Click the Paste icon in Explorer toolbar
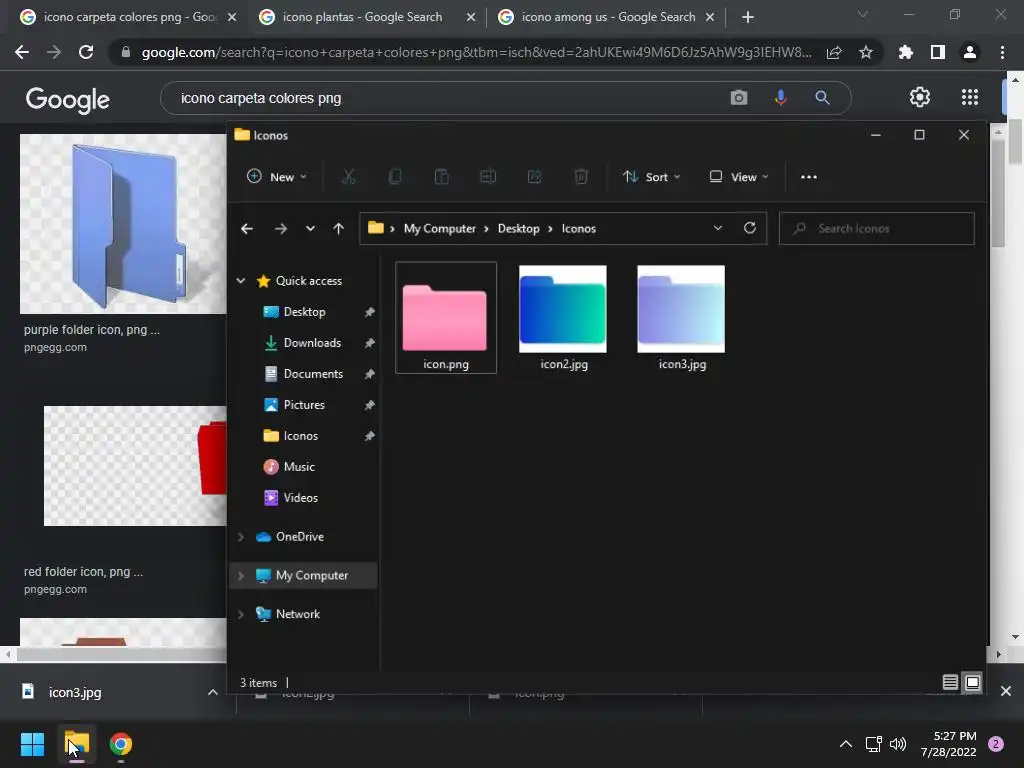 click(x=441, y=177)
